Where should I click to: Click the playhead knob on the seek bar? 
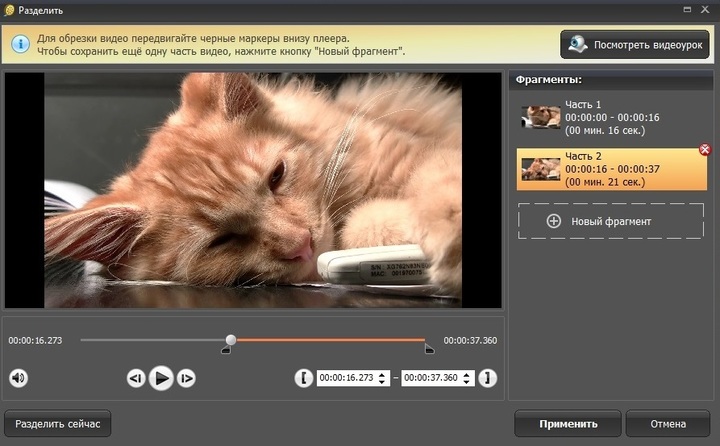[231, 339]
